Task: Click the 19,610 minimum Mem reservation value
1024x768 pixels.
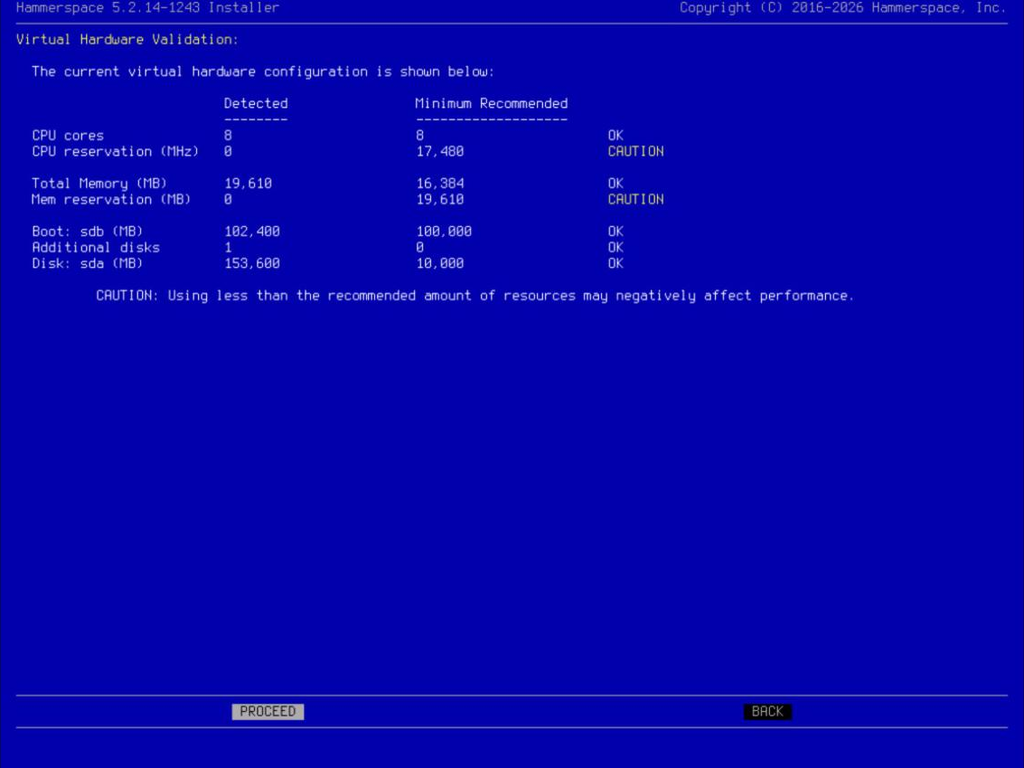Action: pyautogui.click(x=440, y=199)
